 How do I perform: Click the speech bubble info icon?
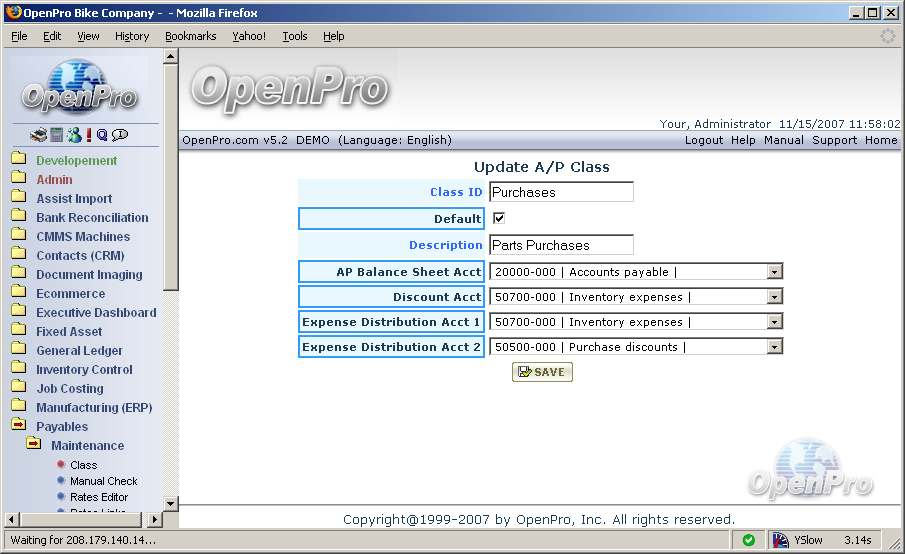coord(120,135)
